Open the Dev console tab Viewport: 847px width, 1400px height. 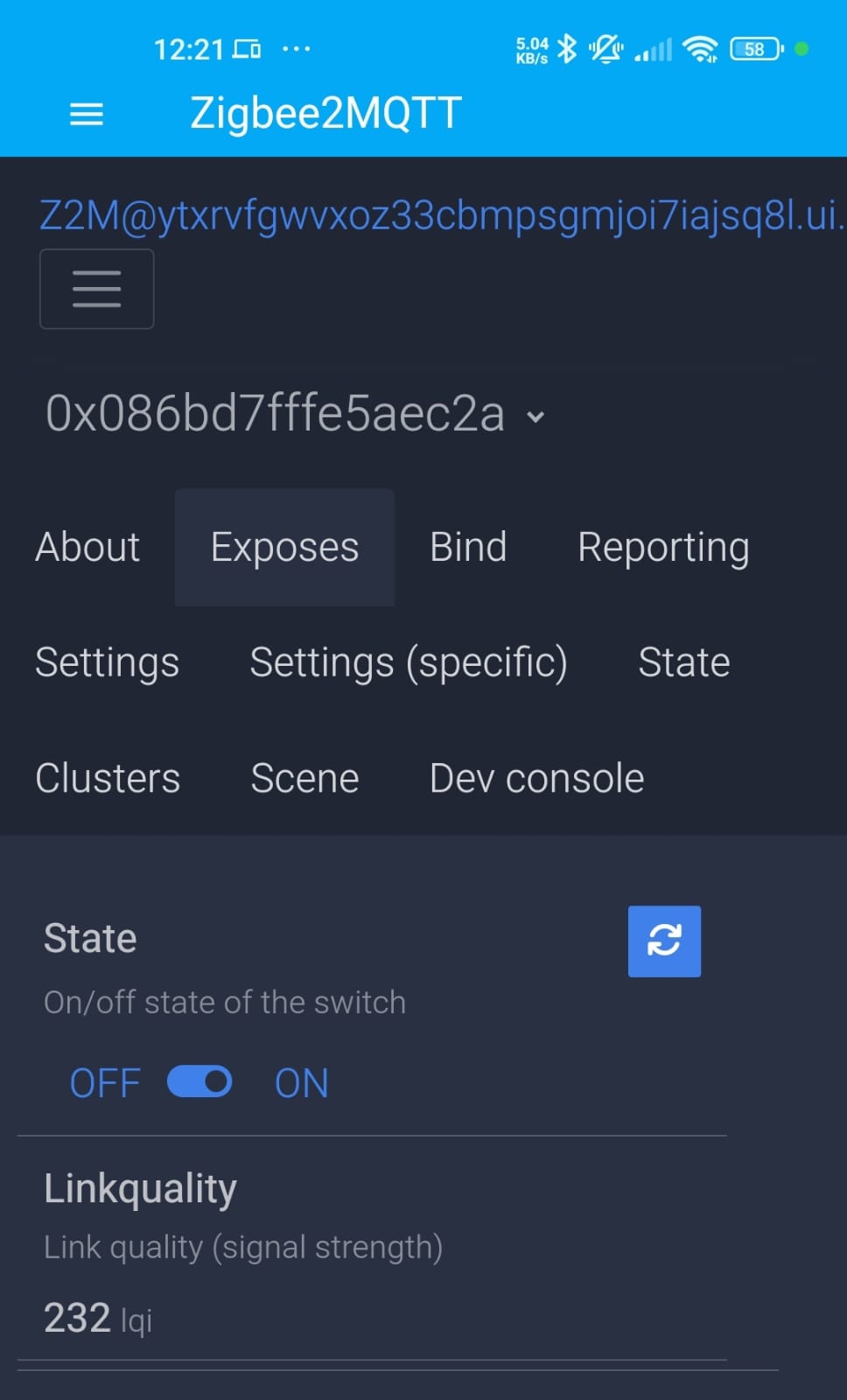[536, 778]
